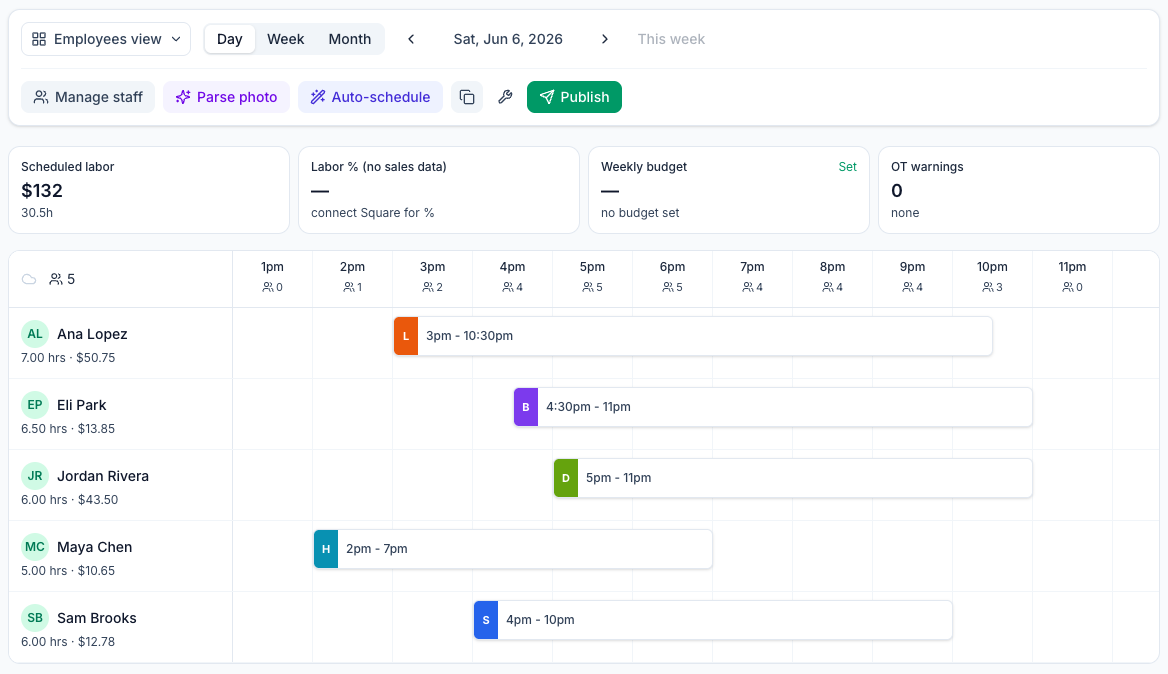Click the cloud icon beside staff count
The height and width of the screenshot is (674, 1168).
pyautogui.click(x=29, y=279)
